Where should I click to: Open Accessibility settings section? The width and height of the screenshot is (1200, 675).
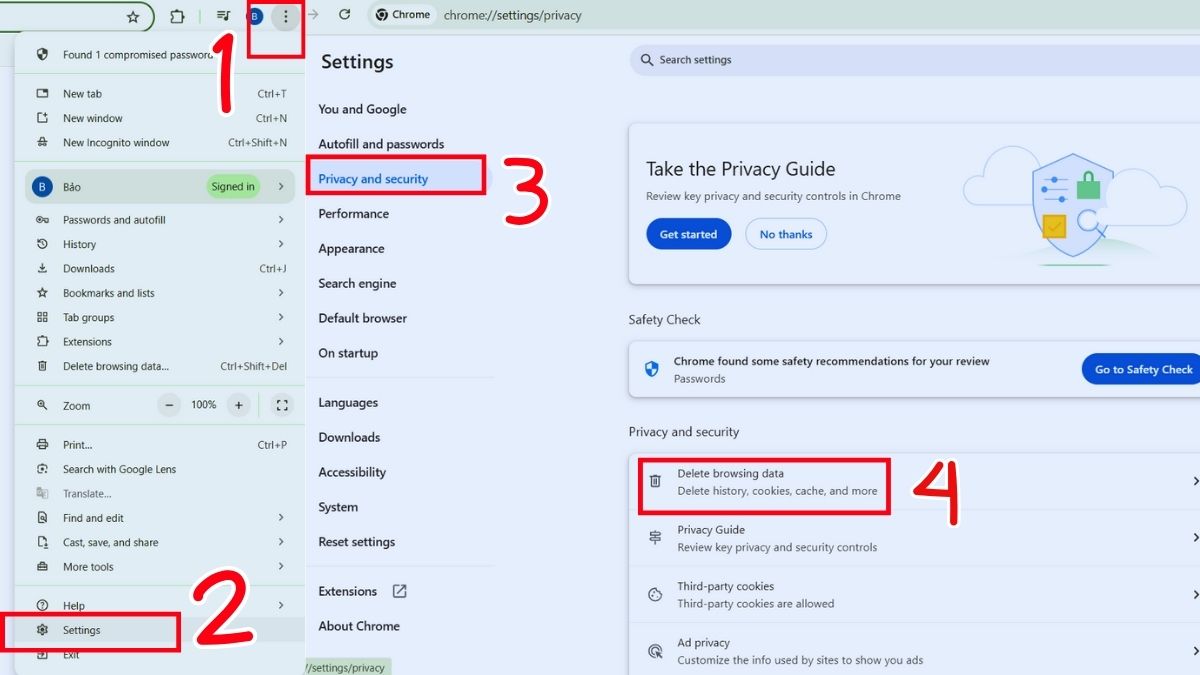click(x=352, y=472)
